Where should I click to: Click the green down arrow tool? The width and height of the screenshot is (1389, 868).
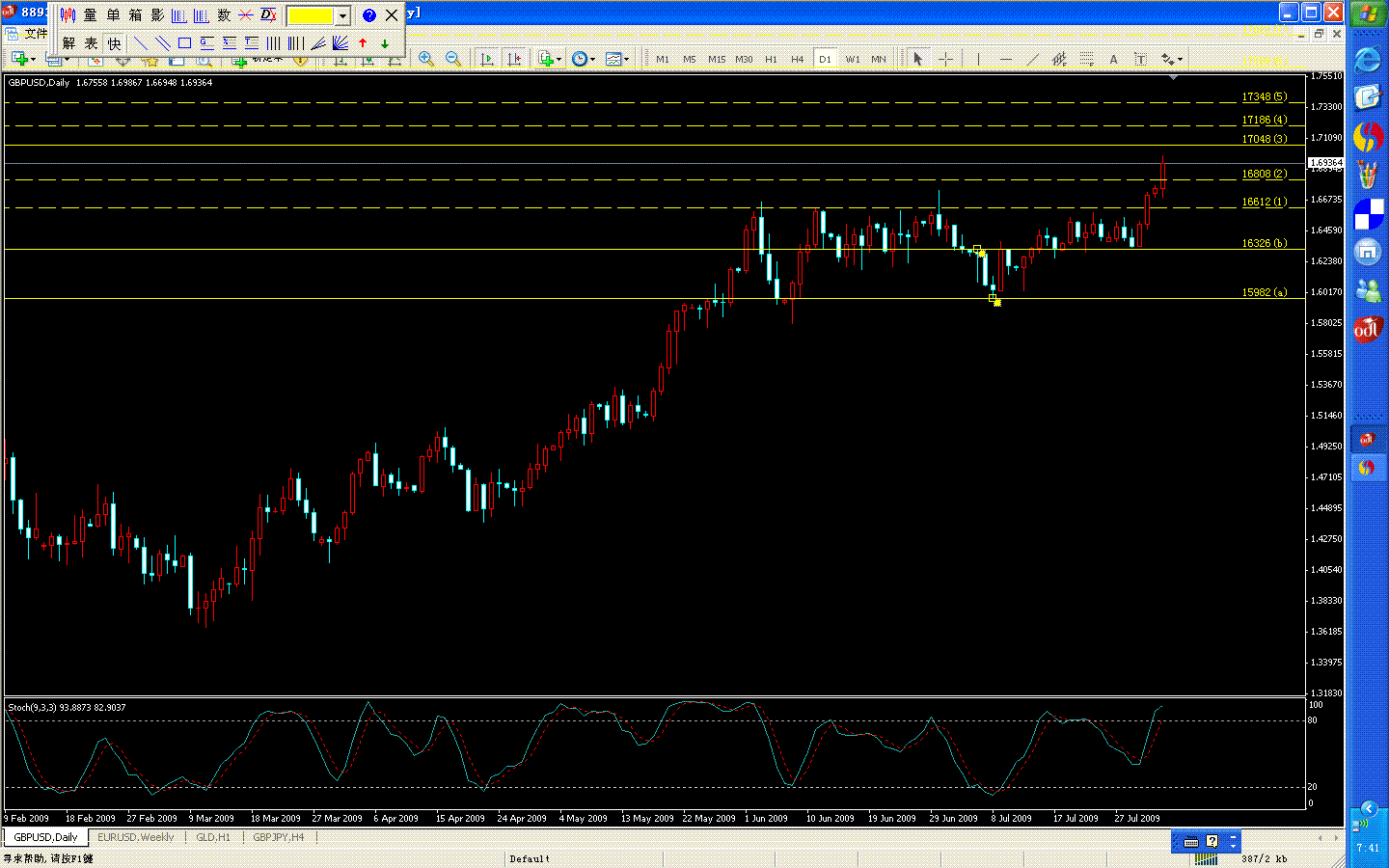click(x=385, y=43)
